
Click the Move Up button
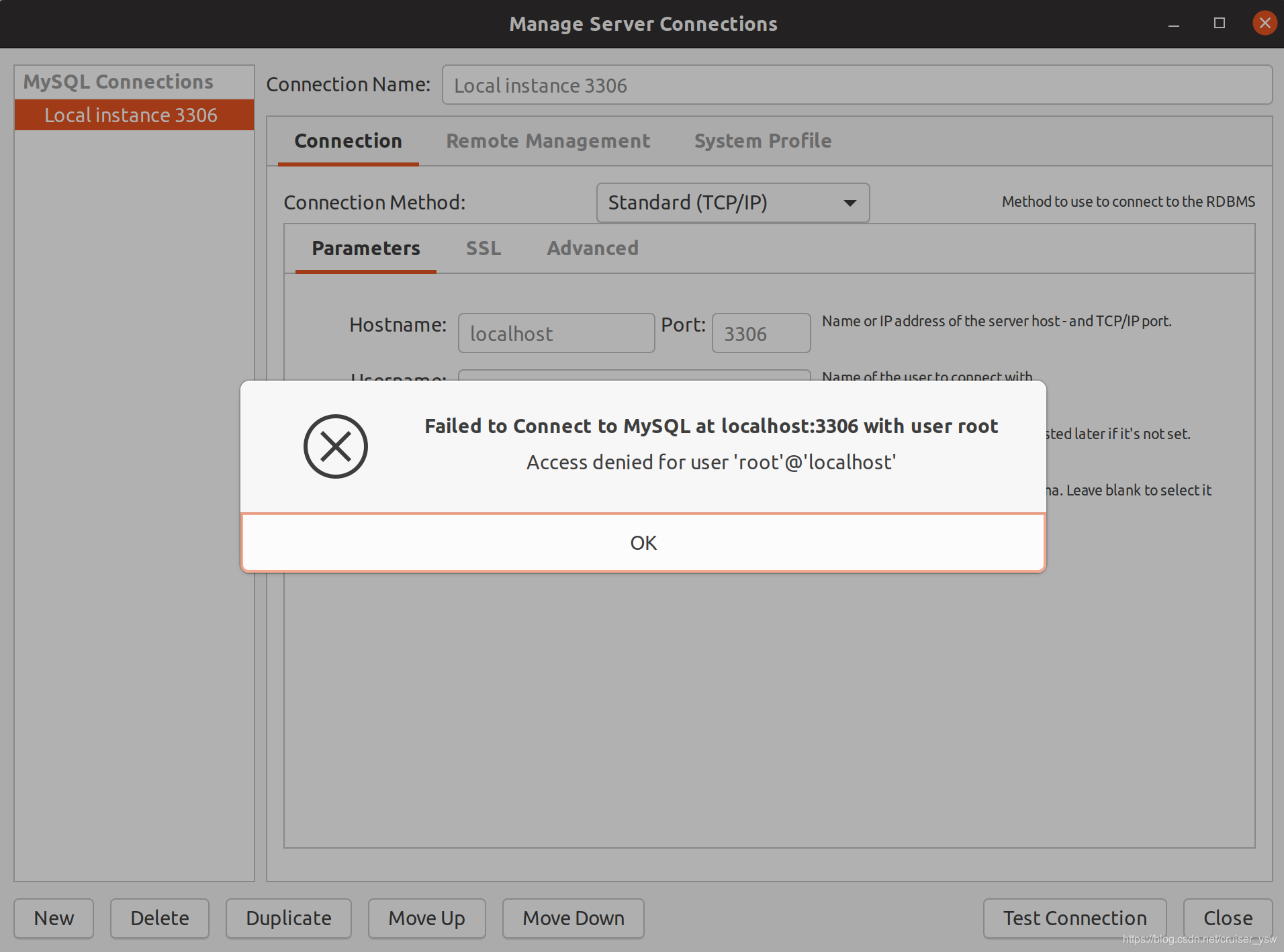pos(426,918)
